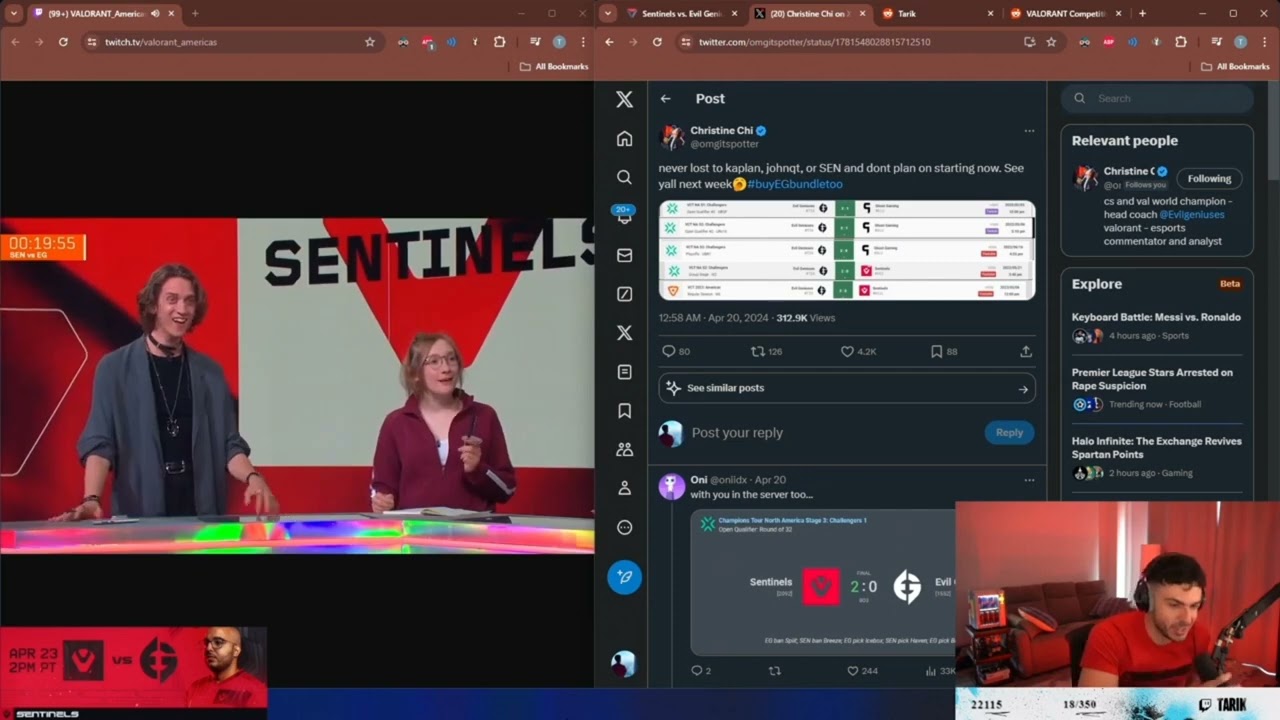Star the twitter.com page in address bar
Image resolution: width=1280 pixels, height=720 pixels.
pyautogui.click(x=1051, y=42)
